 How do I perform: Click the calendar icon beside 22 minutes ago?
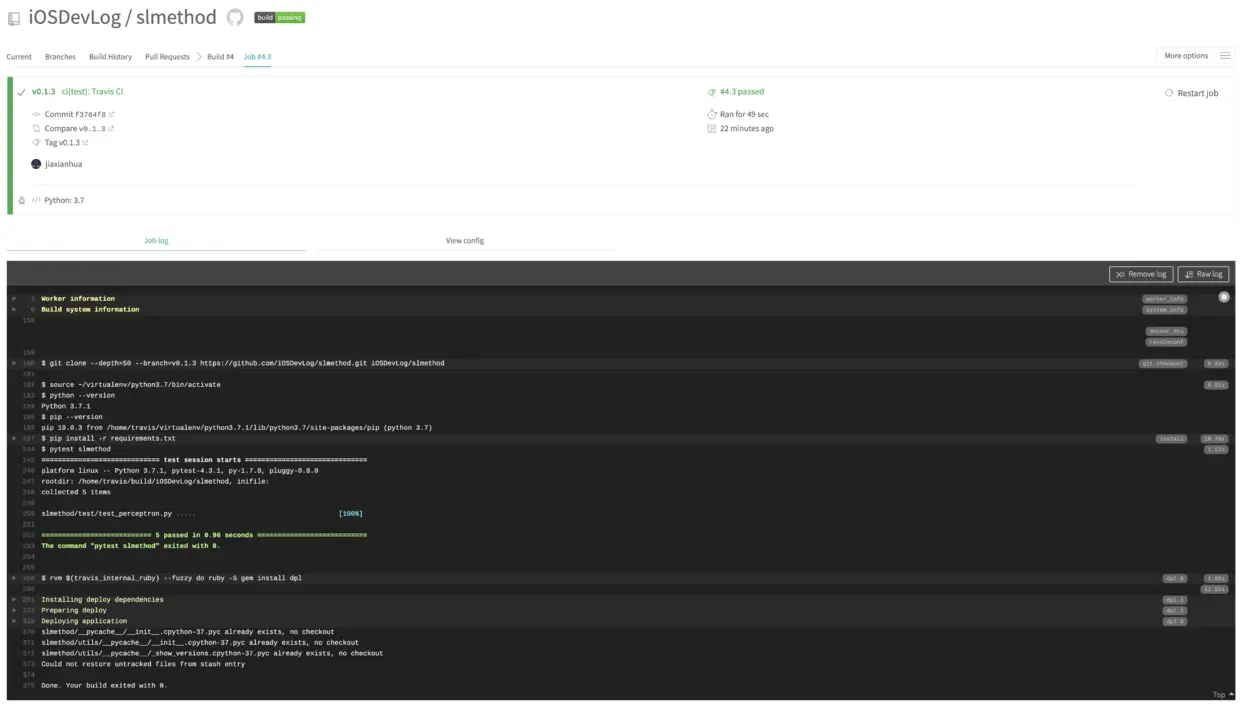pos(712,129)
